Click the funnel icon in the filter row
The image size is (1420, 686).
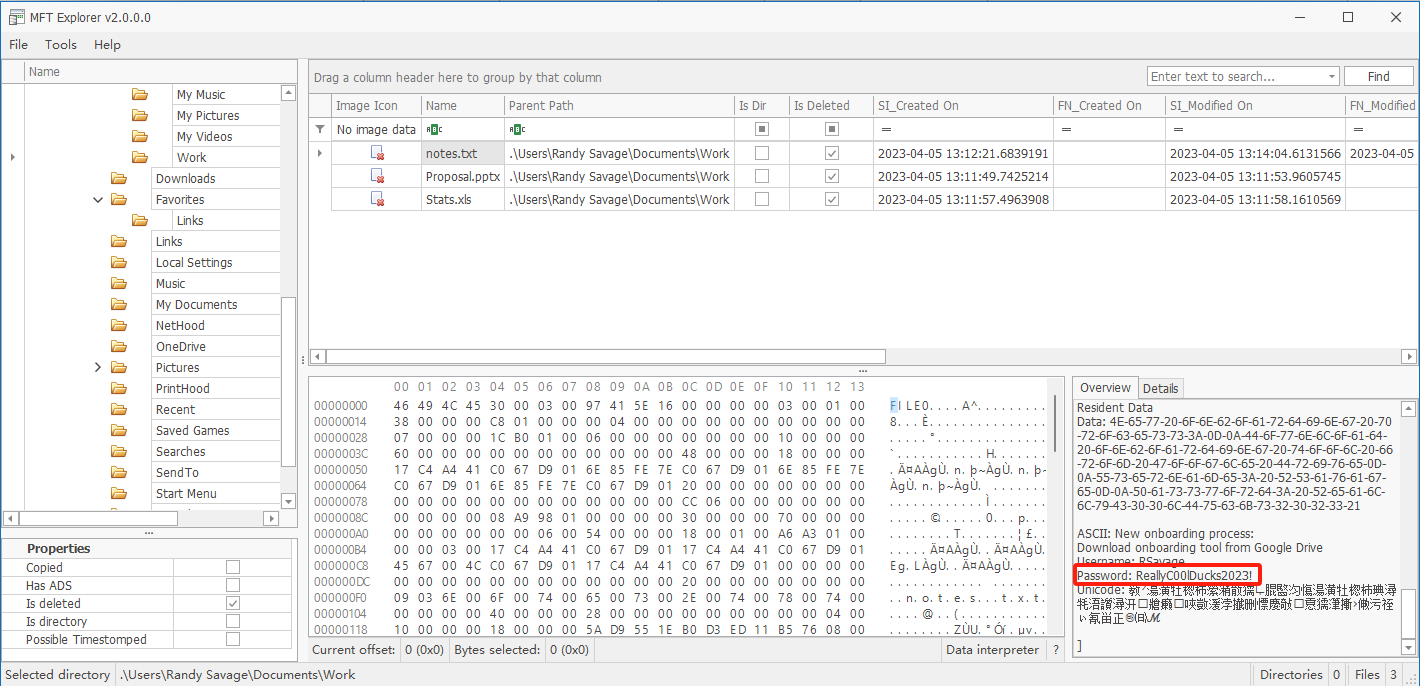[320, 129]
